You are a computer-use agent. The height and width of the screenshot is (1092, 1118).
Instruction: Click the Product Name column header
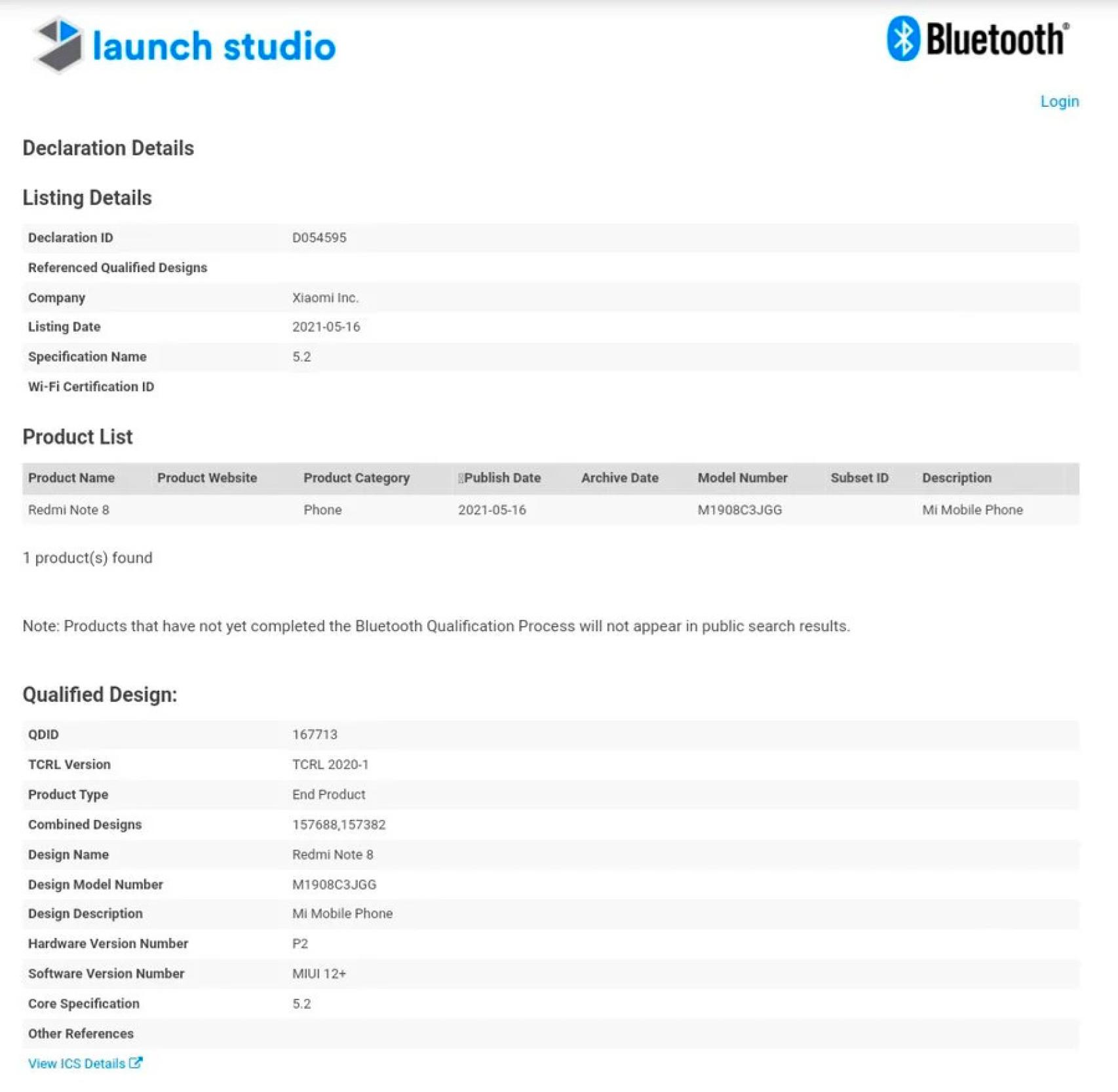(x=72, y=478)
